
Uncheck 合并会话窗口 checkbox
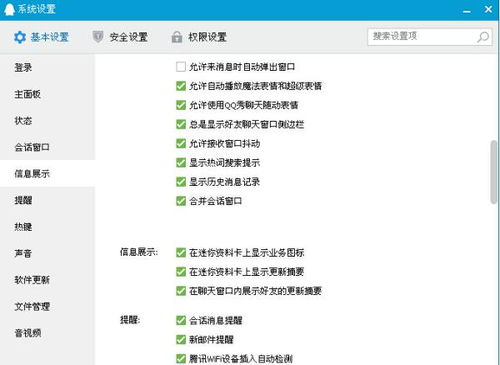click(181, 201)
